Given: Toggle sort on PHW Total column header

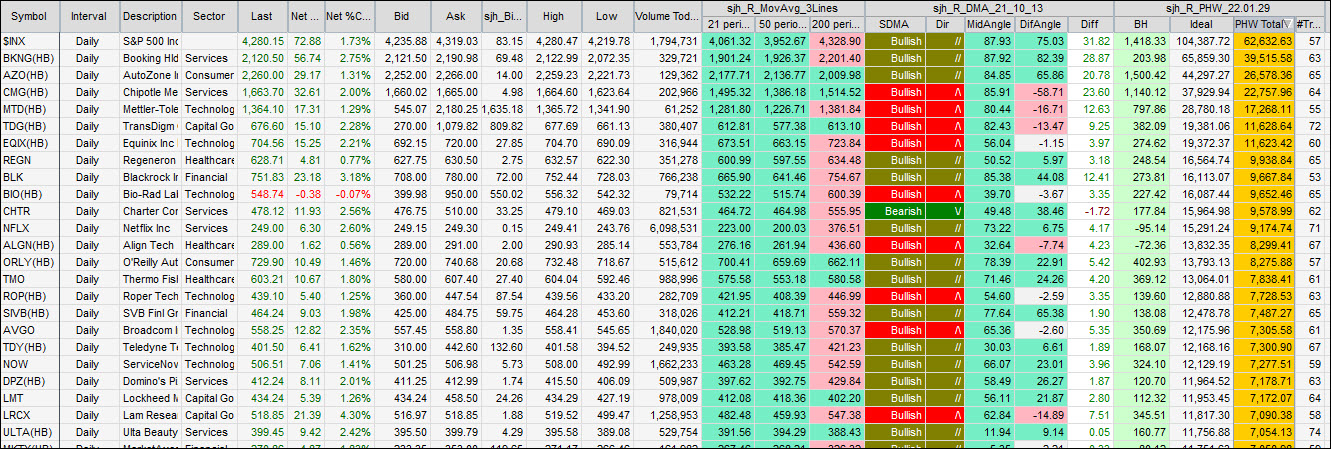Looking at the screenshot, I should point(1263,24).
